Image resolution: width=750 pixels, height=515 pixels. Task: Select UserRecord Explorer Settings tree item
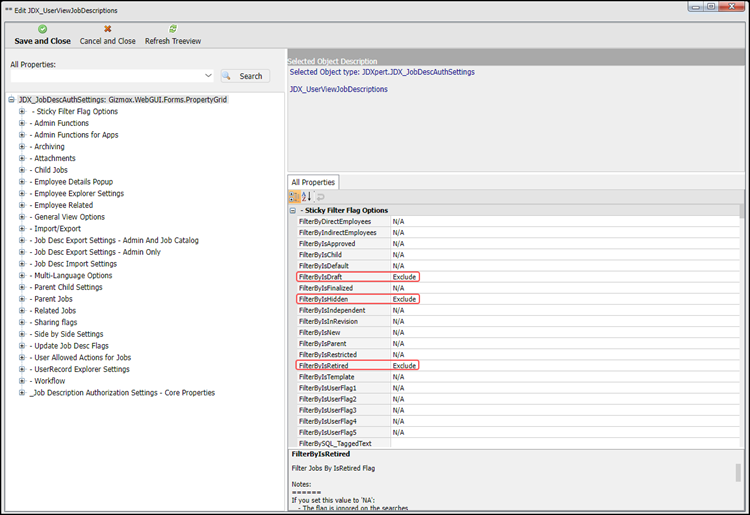coord(82,369)
